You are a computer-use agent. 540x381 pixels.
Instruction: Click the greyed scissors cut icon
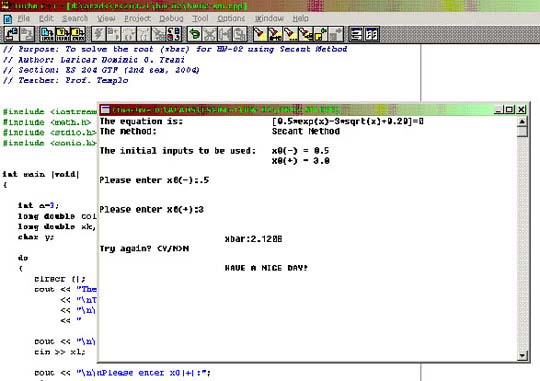click(x=209, y=34)
